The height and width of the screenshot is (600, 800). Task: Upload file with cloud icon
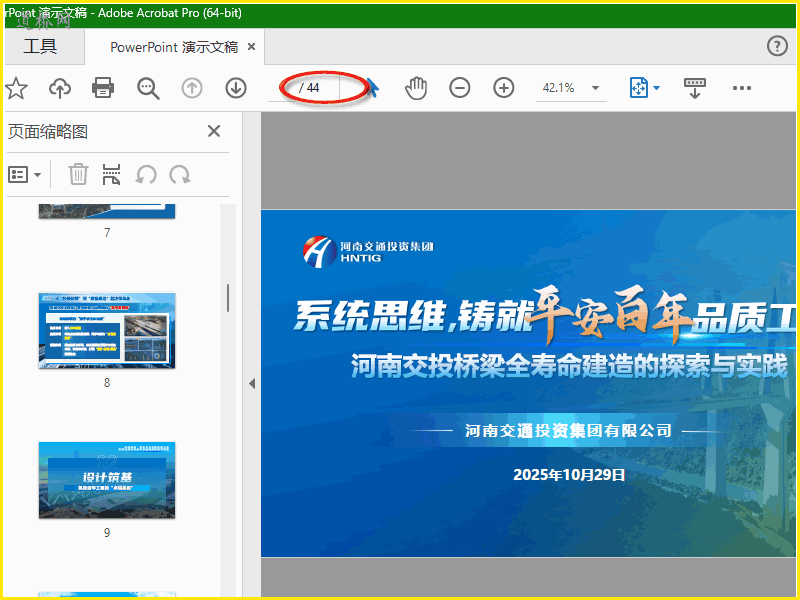pyautogui.click(x=60, y=88)
